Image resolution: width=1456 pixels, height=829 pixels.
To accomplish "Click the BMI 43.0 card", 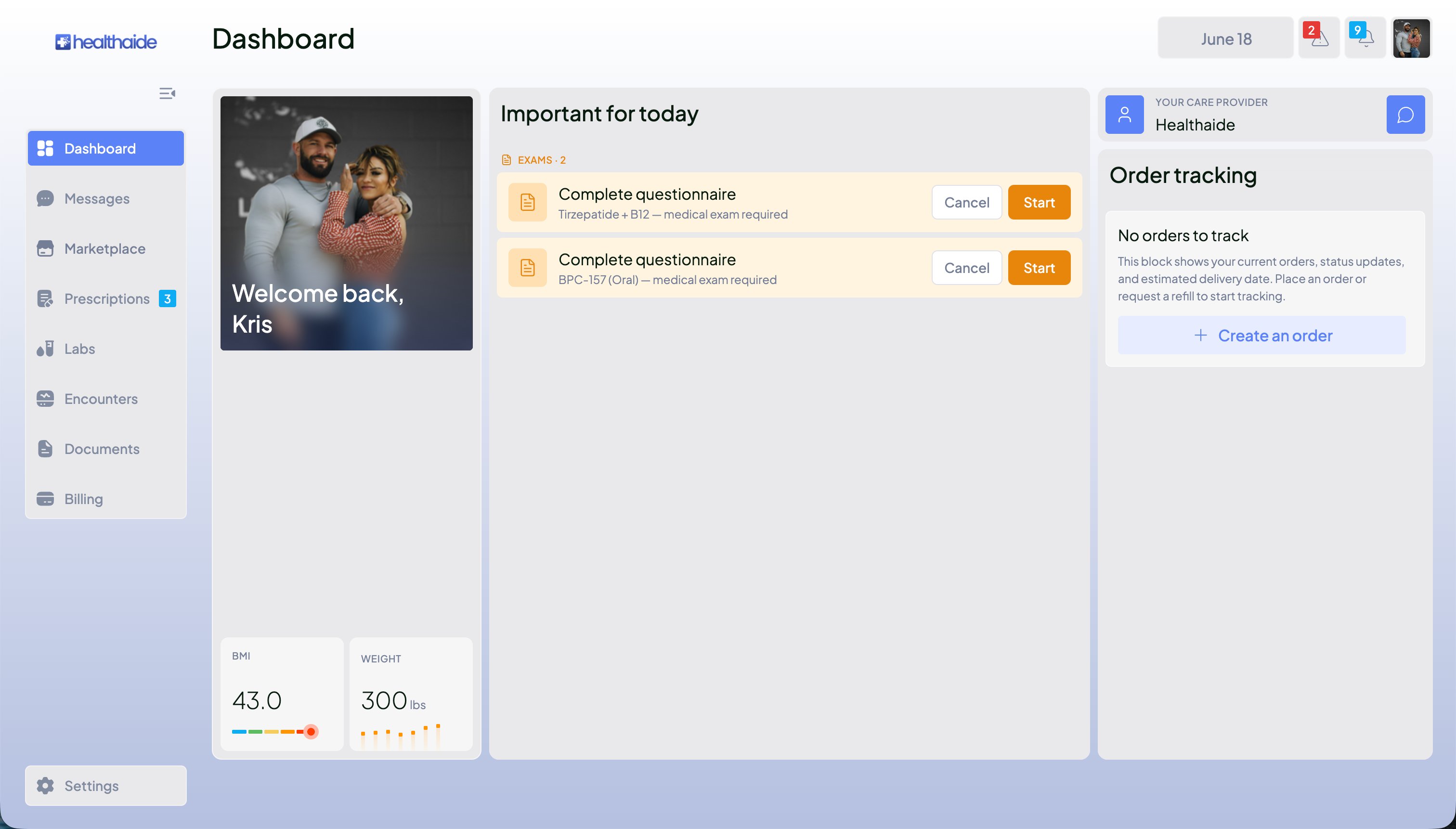I will point(282,694).
